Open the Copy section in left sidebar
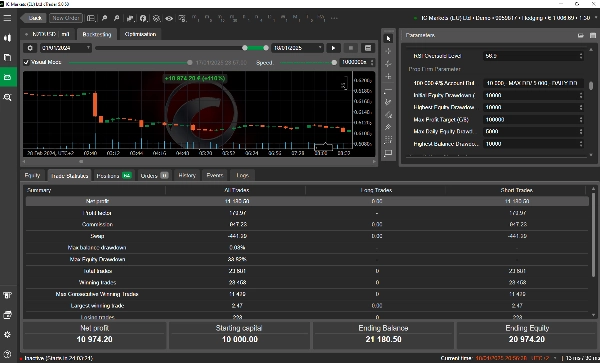The width and height of the screenshot is (600, 363). tap(8, 57)
